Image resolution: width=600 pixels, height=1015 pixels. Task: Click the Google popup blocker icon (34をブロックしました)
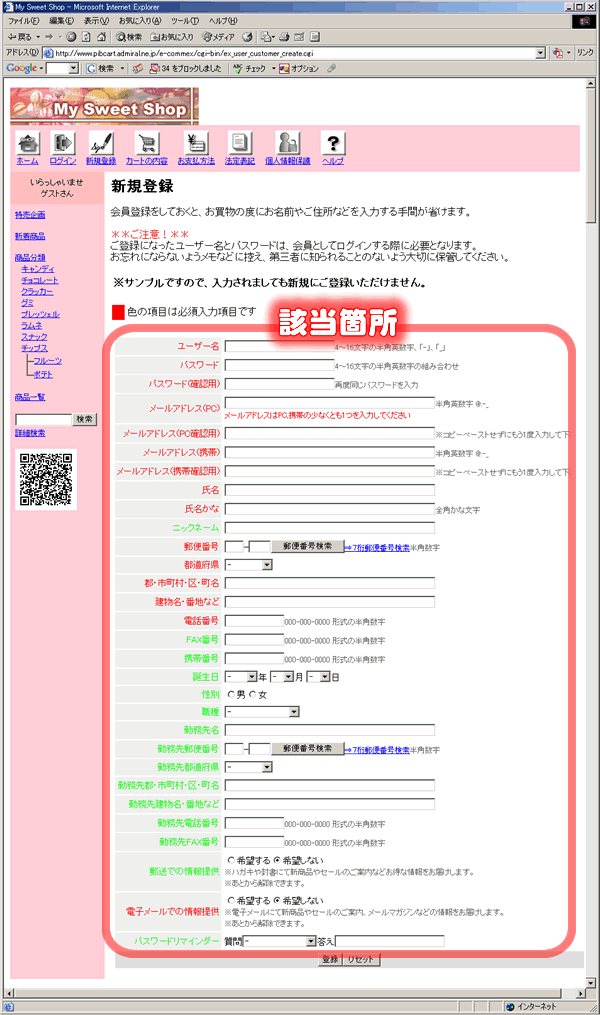tap(185, 68)
